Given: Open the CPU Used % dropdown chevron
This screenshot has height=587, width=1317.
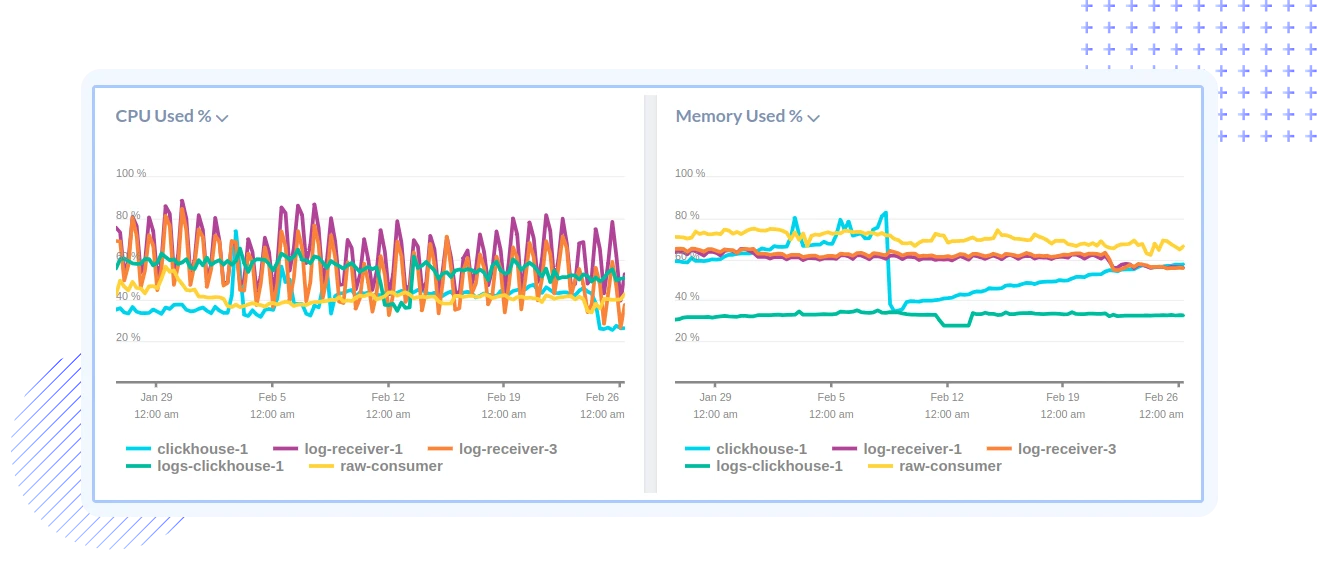Looking at the screenshot, I should pos(222,118).
